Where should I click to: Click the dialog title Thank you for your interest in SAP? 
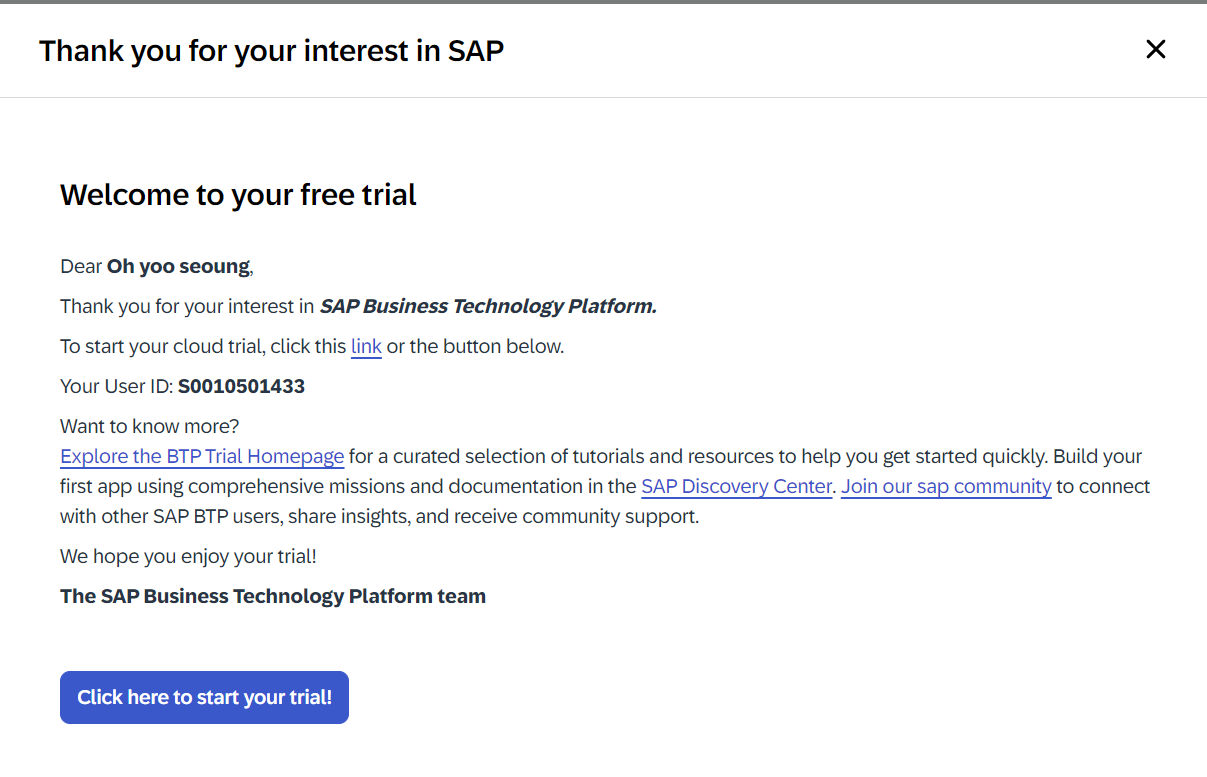271,50
